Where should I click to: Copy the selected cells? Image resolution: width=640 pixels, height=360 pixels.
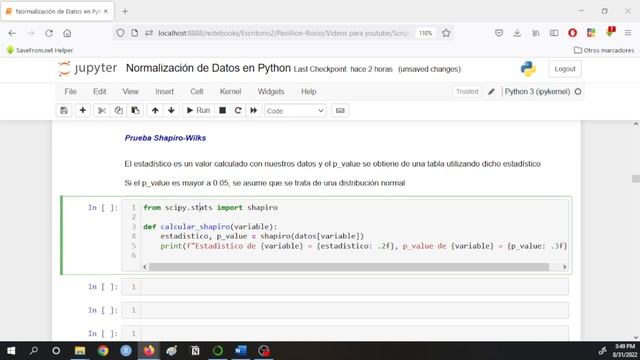(119, 111)
